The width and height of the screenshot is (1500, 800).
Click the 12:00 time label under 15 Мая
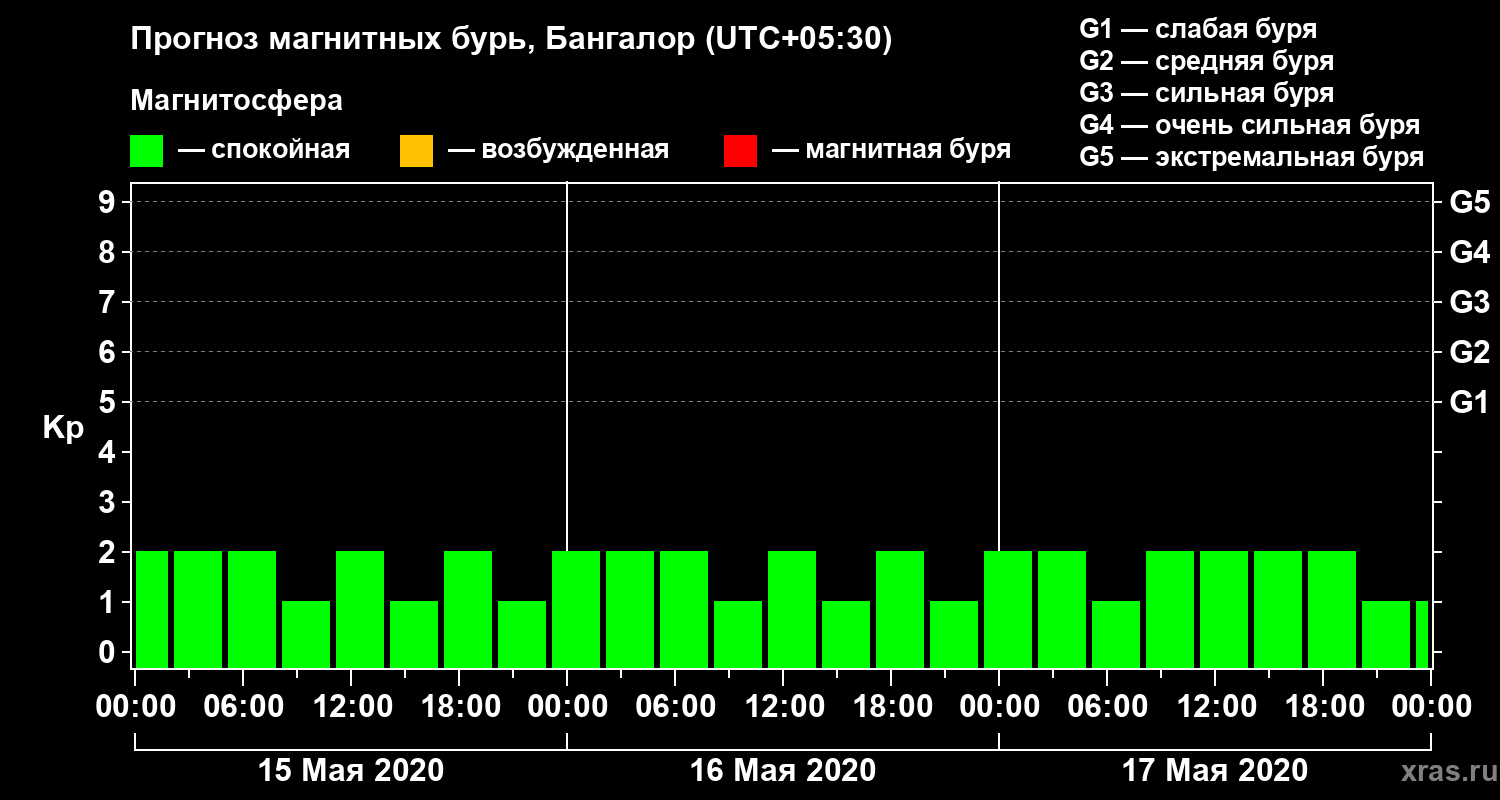(x=351, y=706)
